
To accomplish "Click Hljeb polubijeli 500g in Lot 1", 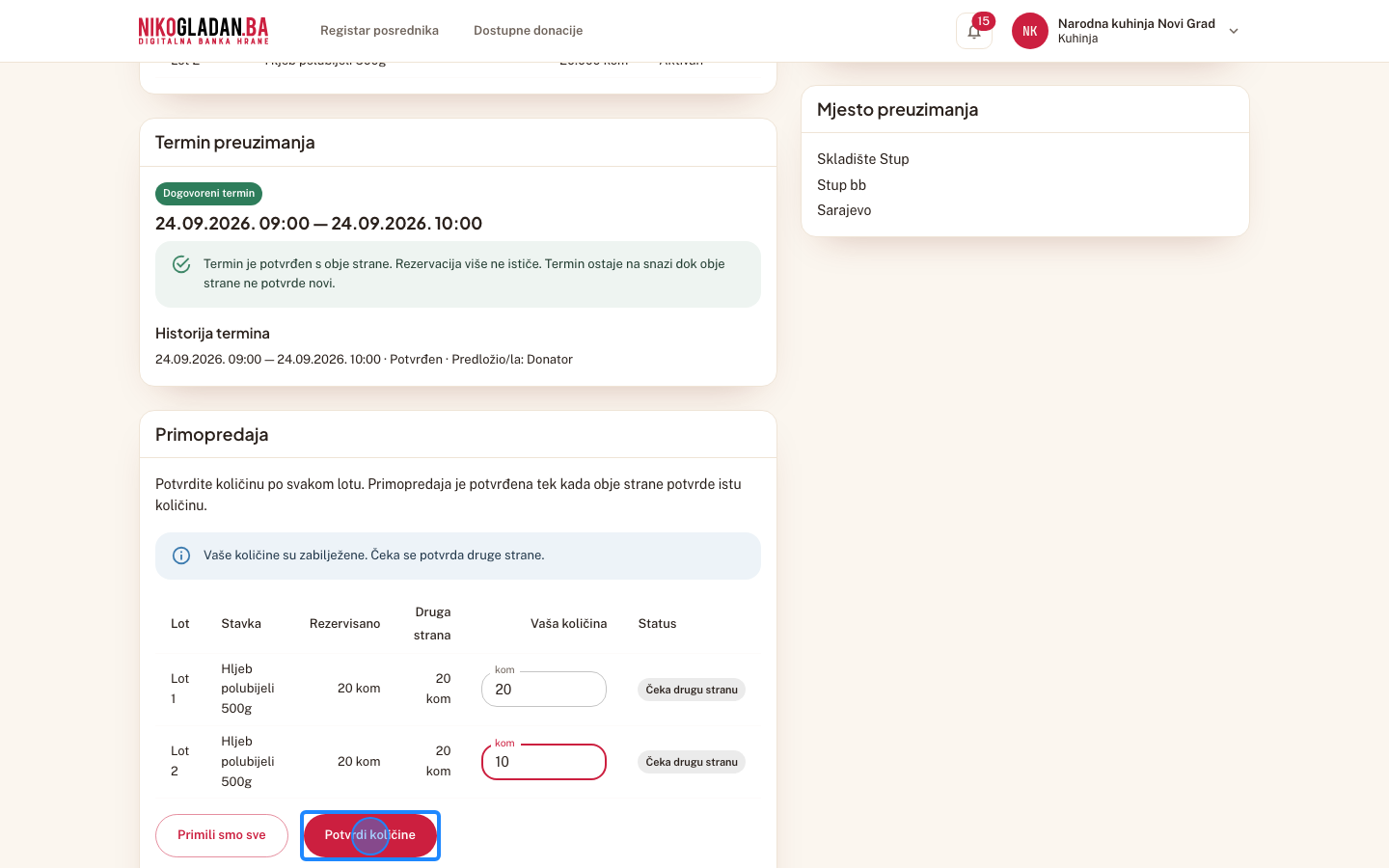I will point(248,689).
